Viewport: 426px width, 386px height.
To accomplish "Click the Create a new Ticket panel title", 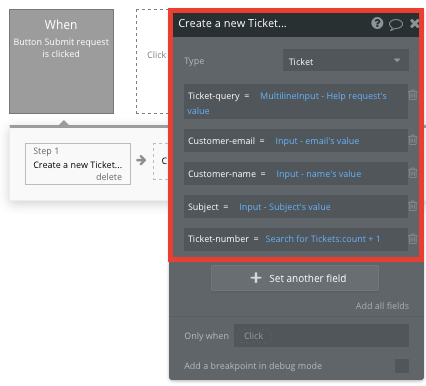I will click(x=232, y=23).
